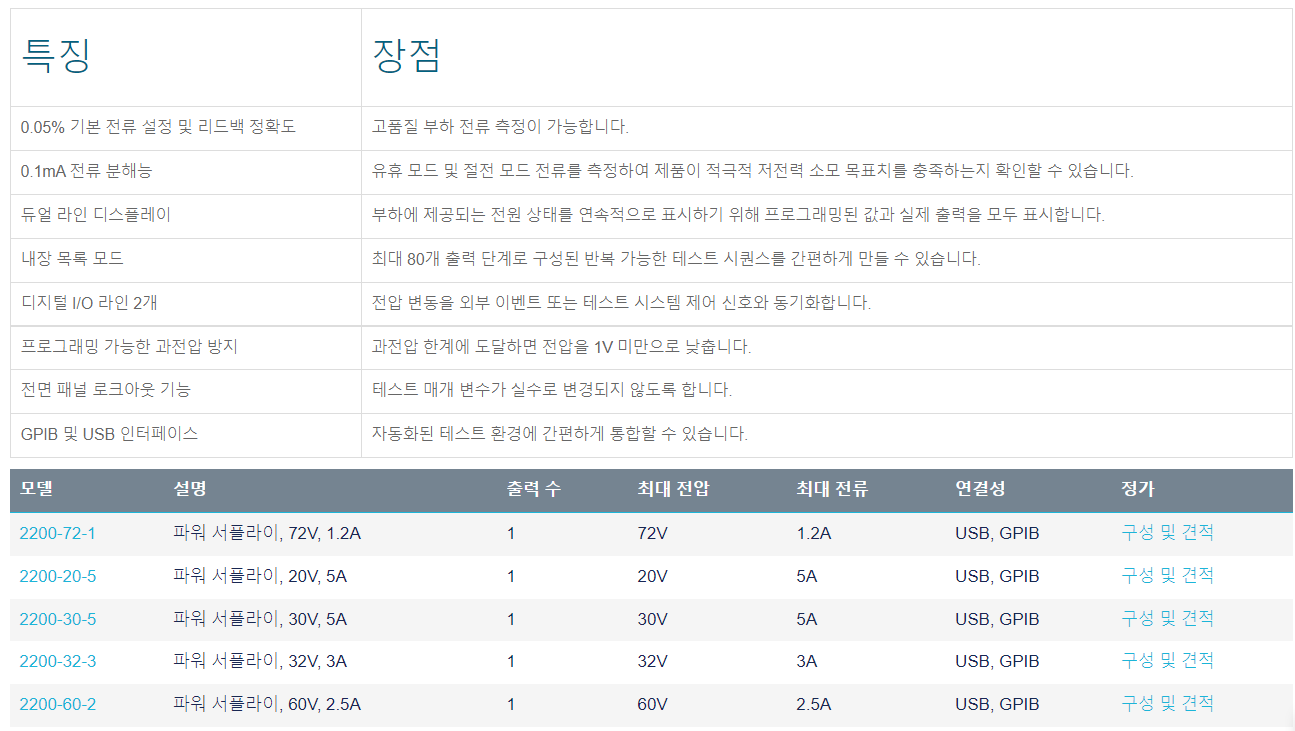Click the 유휴 모드 및 절전 모드 benefit text

click(752, 171)
